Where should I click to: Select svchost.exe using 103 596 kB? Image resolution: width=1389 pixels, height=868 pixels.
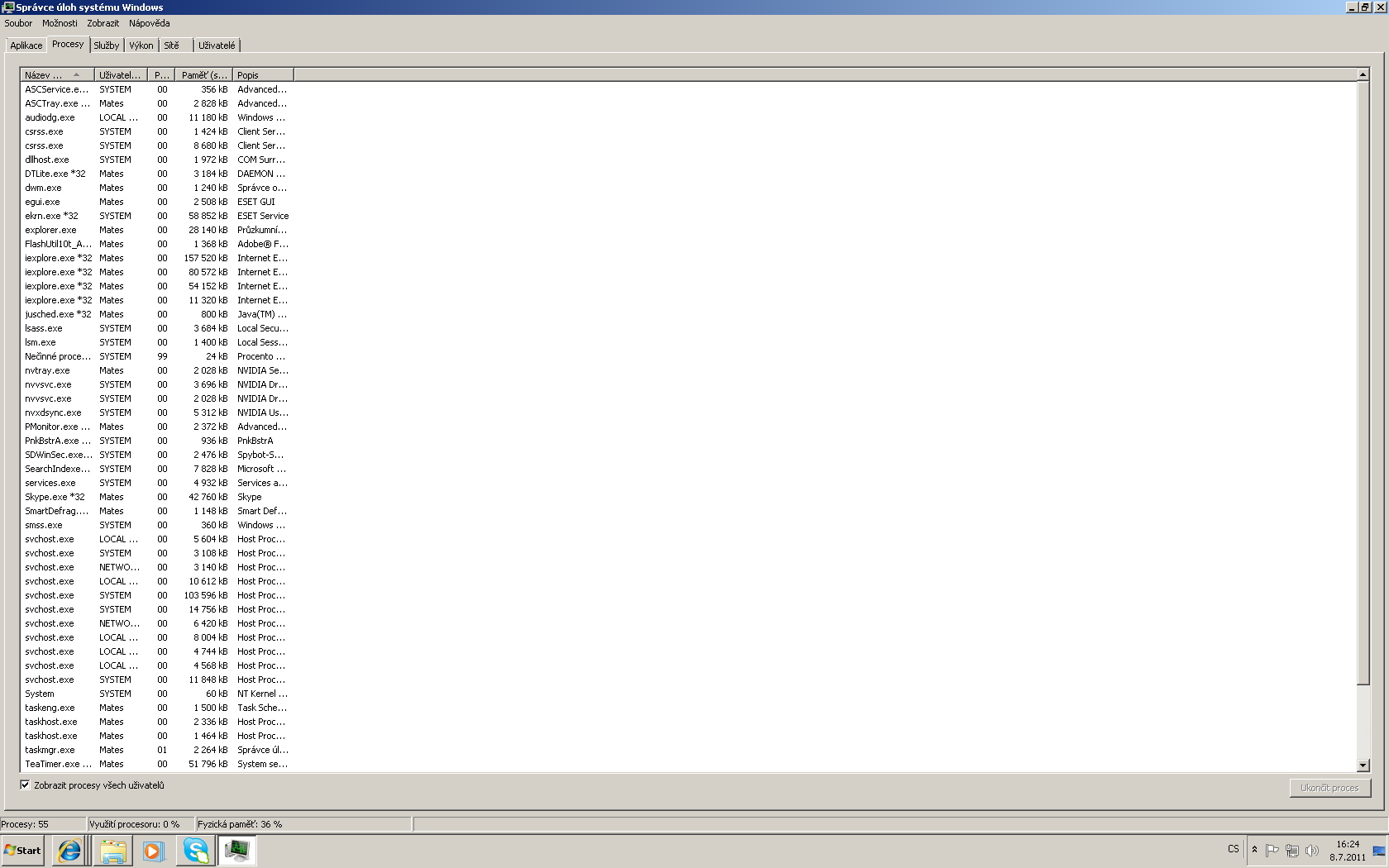[x=157, y=595]
